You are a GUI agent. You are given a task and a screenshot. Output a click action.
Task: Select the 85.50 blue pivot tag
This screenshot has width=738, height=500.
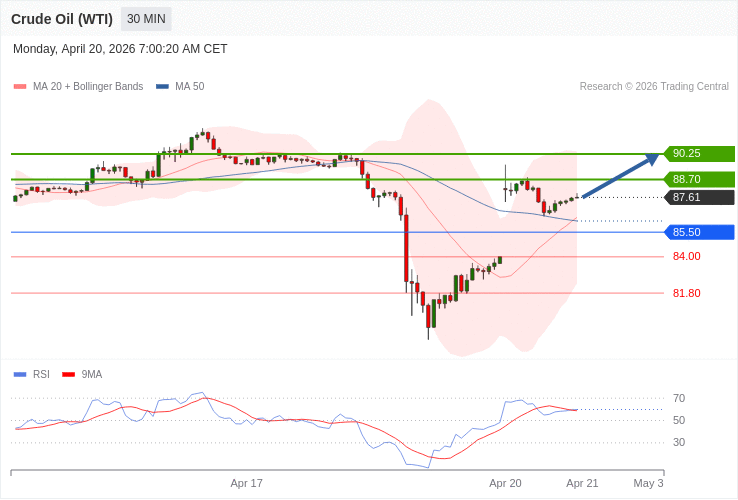click(x=699, y=232)
